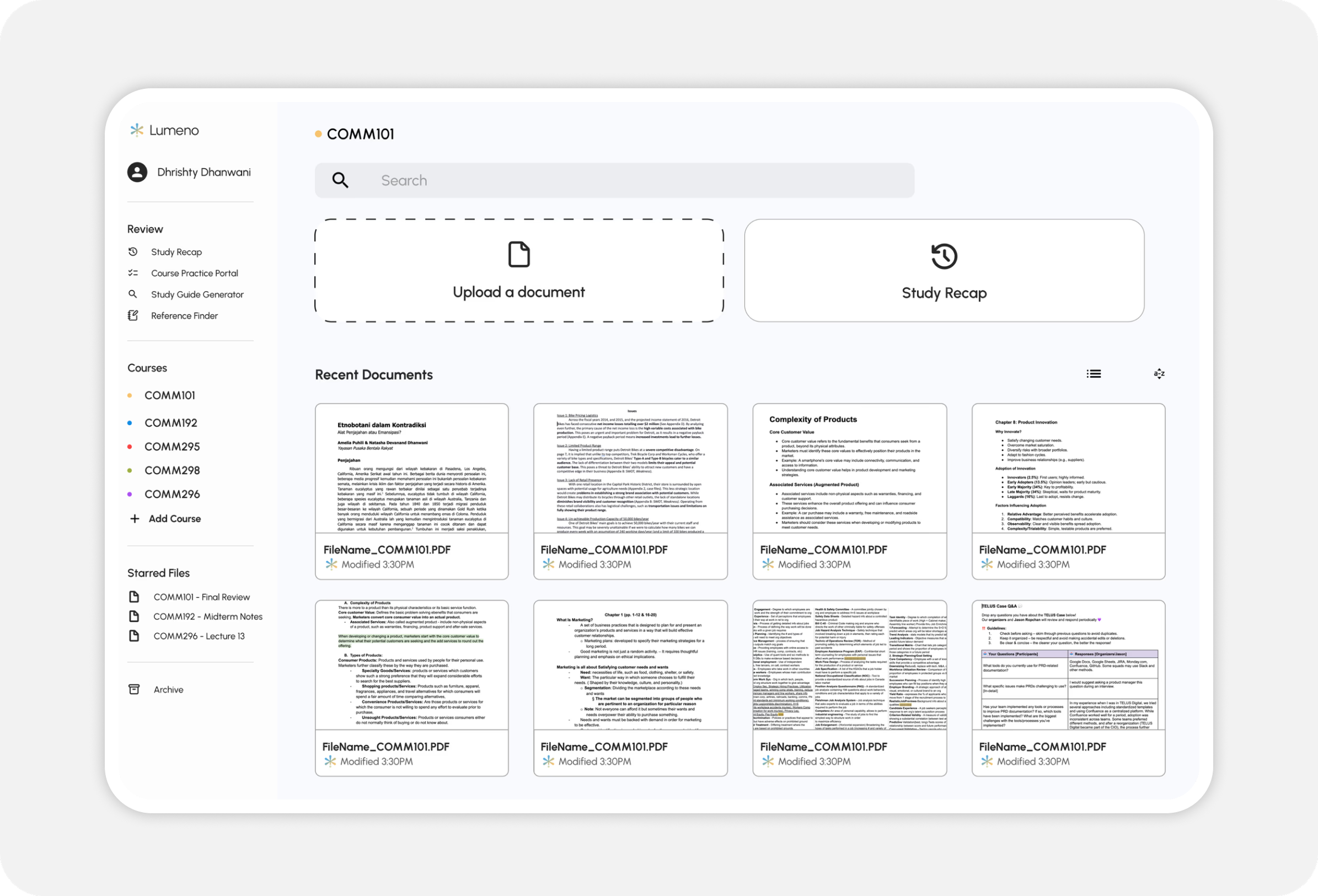Open Study Recap in Review menu
1318x896 pixels.
click(176, 252)
